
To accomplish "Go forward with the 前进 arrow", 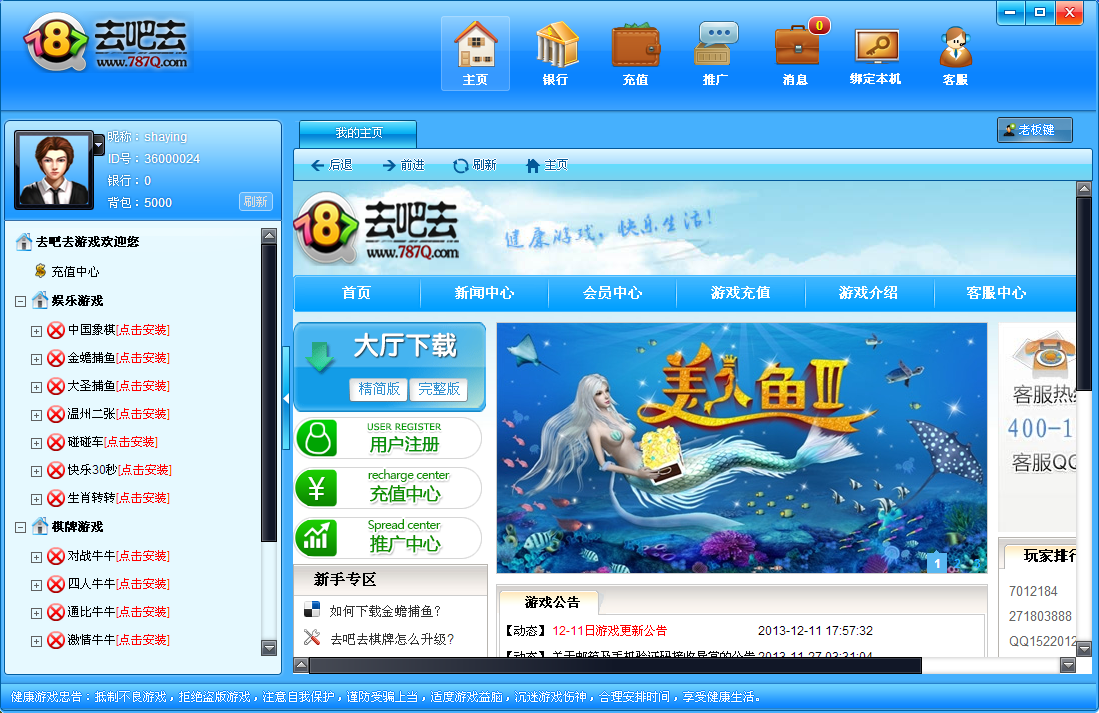I will [x=404, y=165].
